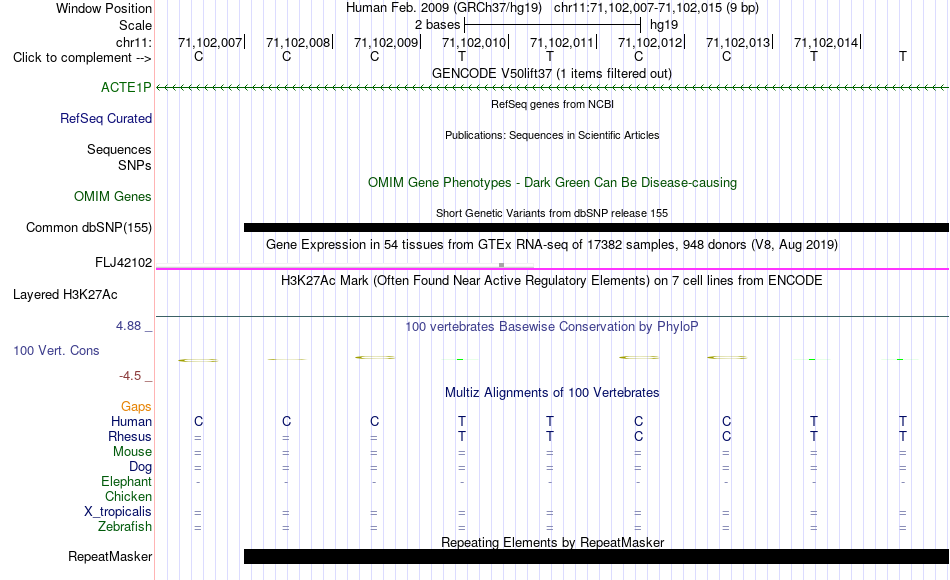Click '100 vertebrates Basewise Conservation by PhyloP' title
Image resolution: width=950 pixels, height=580 pixels.
552,327
